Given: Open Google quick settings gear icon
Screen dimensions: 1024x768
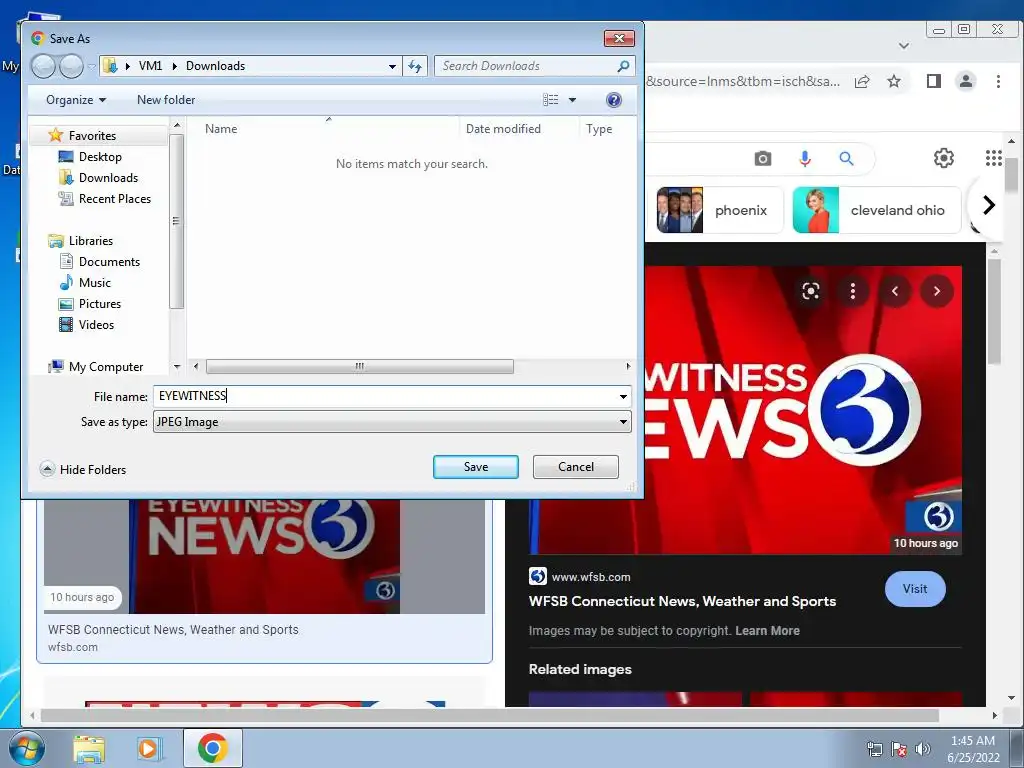Looking at the screenshot, I should [x=944, y=158].
